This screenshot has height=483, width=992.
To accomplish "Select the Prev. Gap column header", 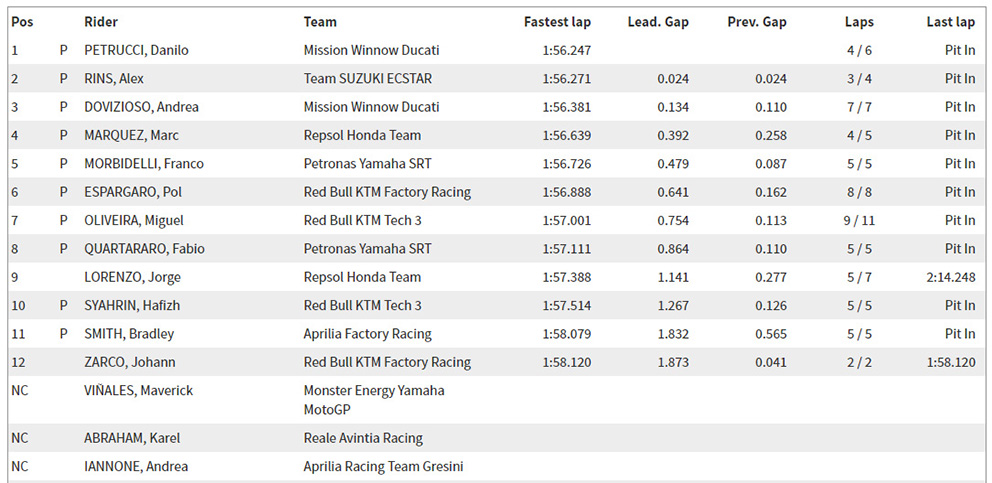I will pyautogui.click(x=757, y=22).
